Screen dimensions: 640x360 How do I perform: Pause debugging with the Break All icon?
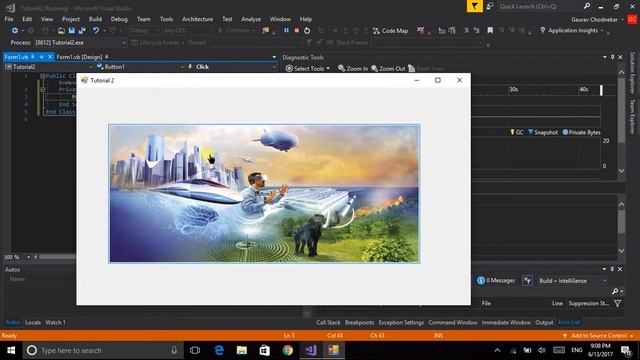click(x=286, y=31)
